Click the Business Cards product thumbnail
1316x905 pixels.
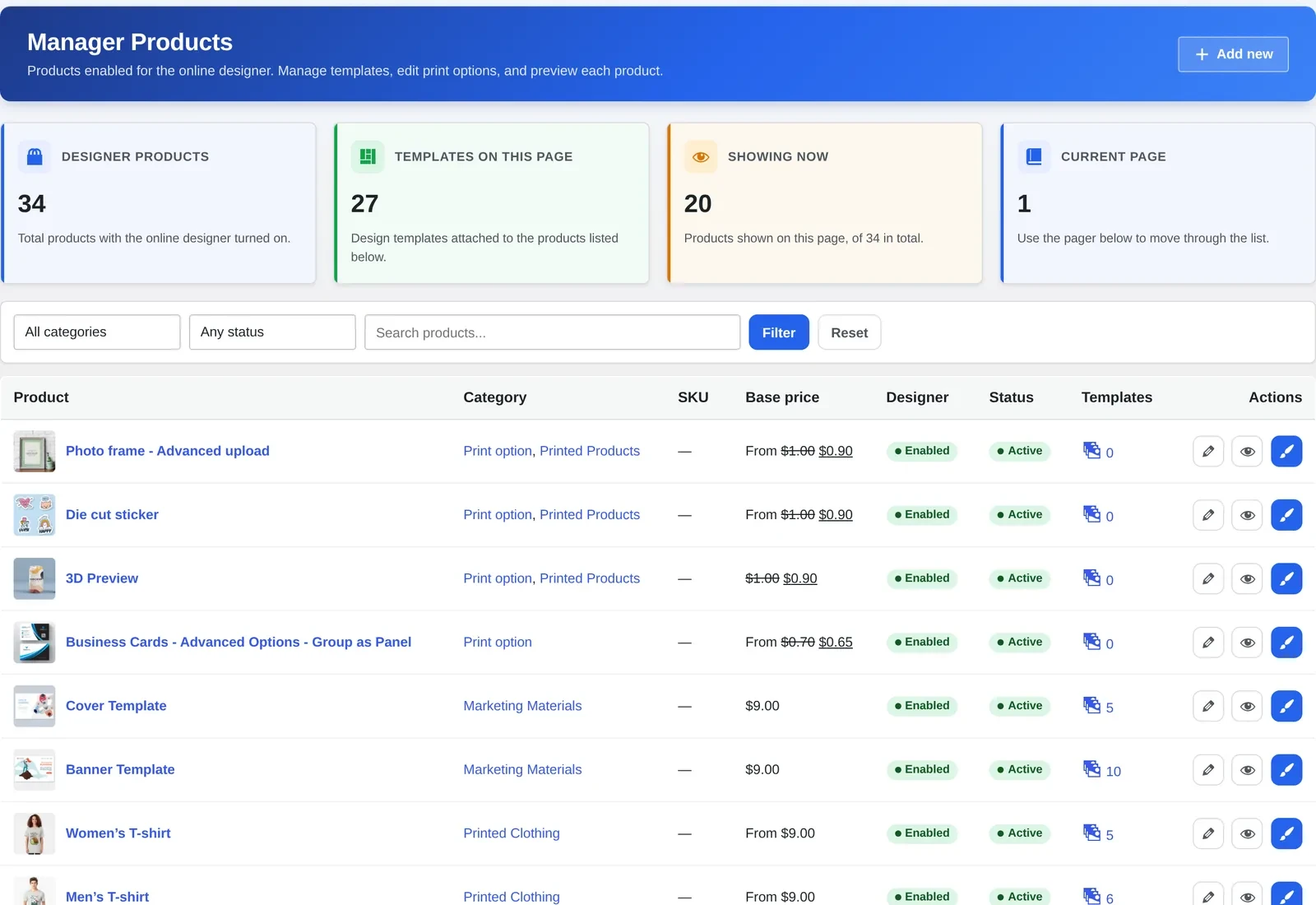35,643
